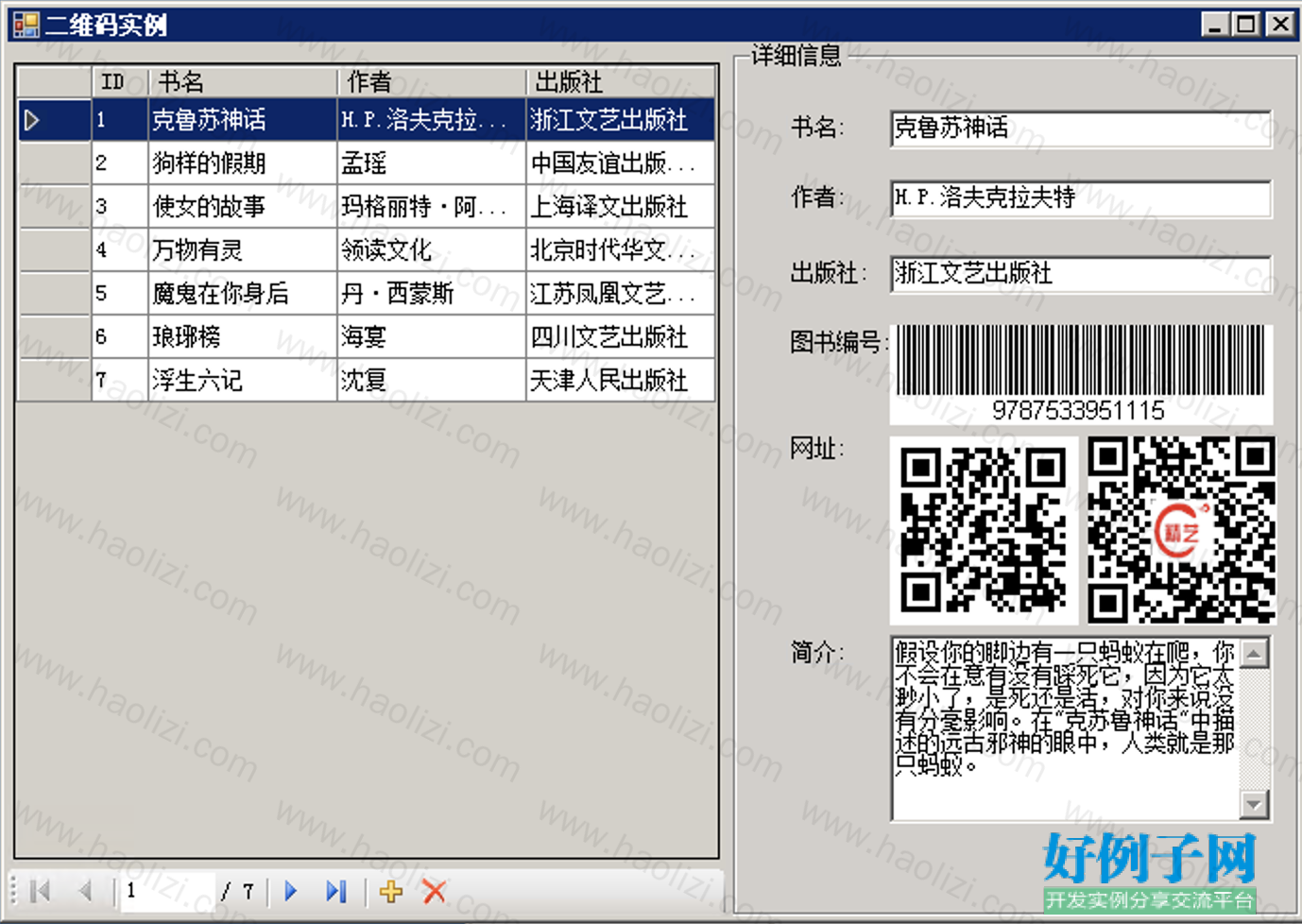Viewport: 1302px width, 924px height.
Task: Select the cell 使女的故事
Action: click(243, 207)
